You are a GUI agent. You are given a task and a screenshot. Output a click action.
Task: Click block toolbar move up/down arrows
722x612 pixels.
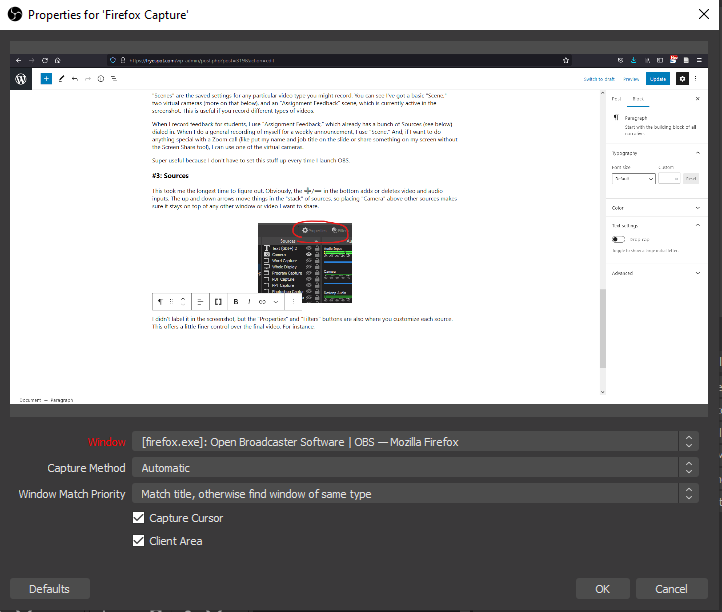tap(183, 302)
